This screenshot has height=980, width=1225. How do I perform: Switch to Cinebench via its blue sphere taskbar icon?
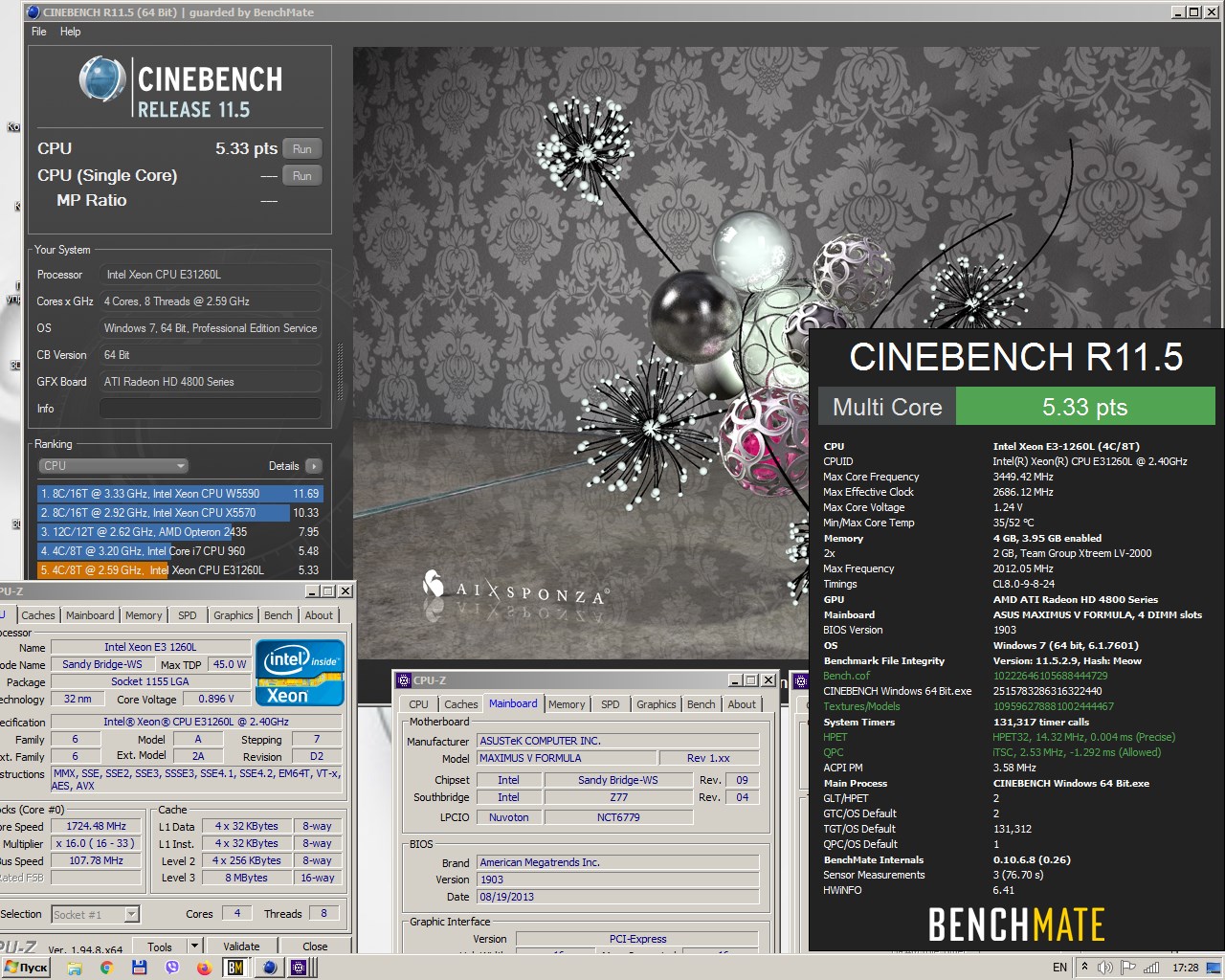[x=269, y=968]
